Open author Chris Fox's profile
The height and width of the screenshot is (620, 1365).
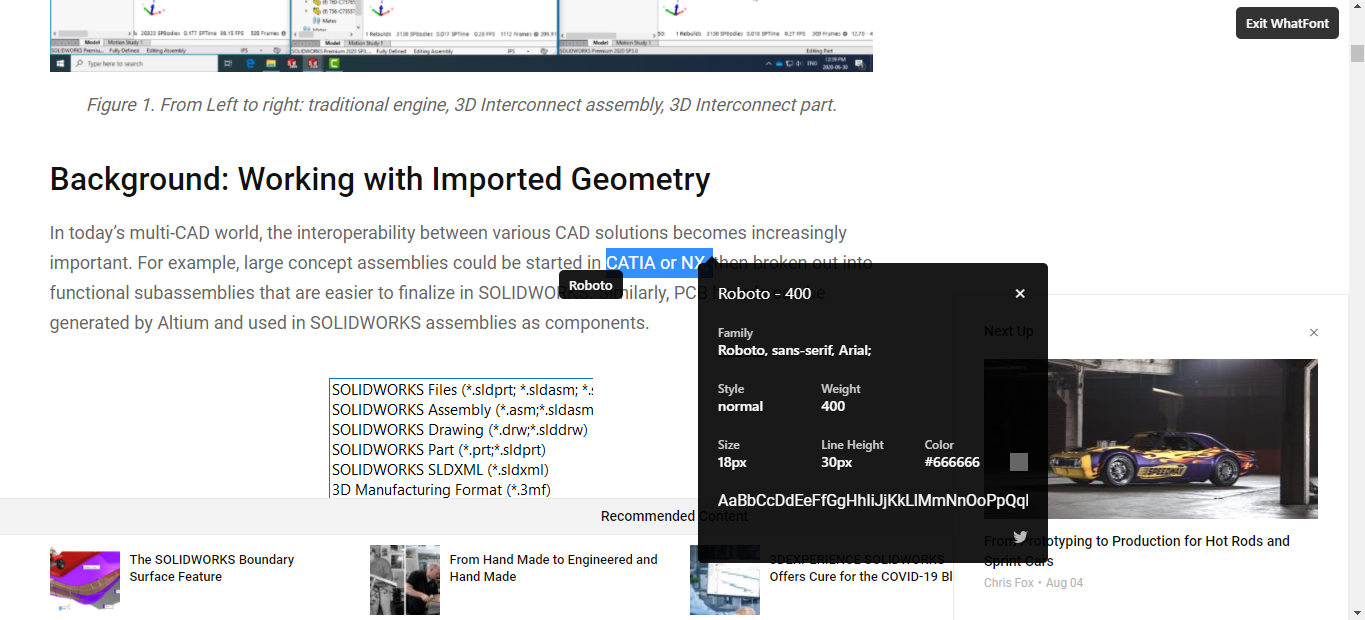pos(1009,583)
